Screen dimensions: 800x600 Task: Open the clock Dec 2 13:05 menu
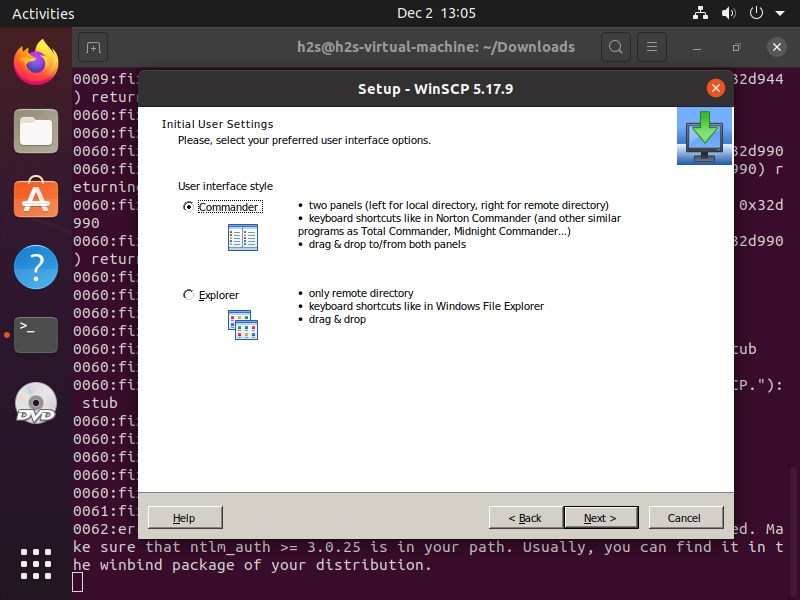tap(436, 13)
